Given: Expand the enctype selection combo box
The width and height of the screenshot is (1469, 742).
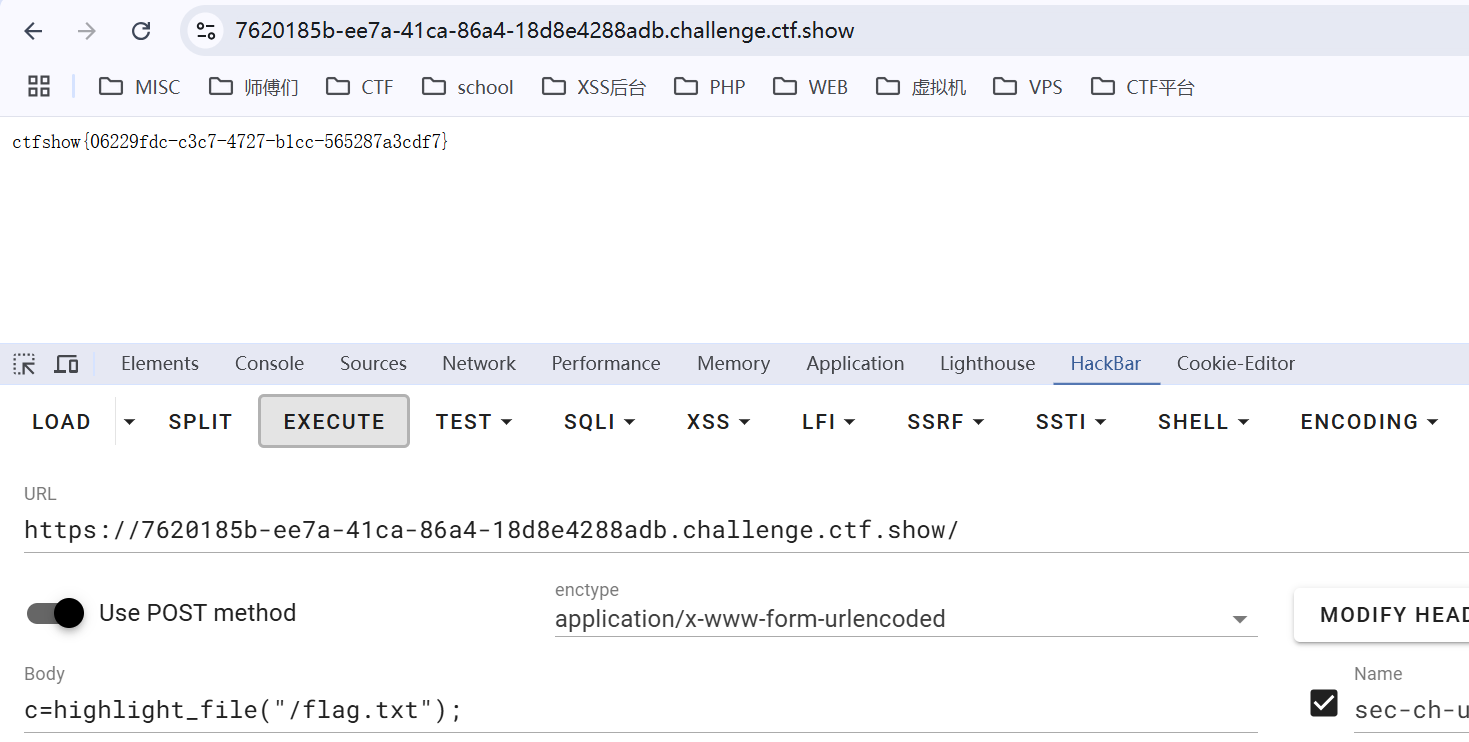Looking at the screenshot, I should coord(905,619).
